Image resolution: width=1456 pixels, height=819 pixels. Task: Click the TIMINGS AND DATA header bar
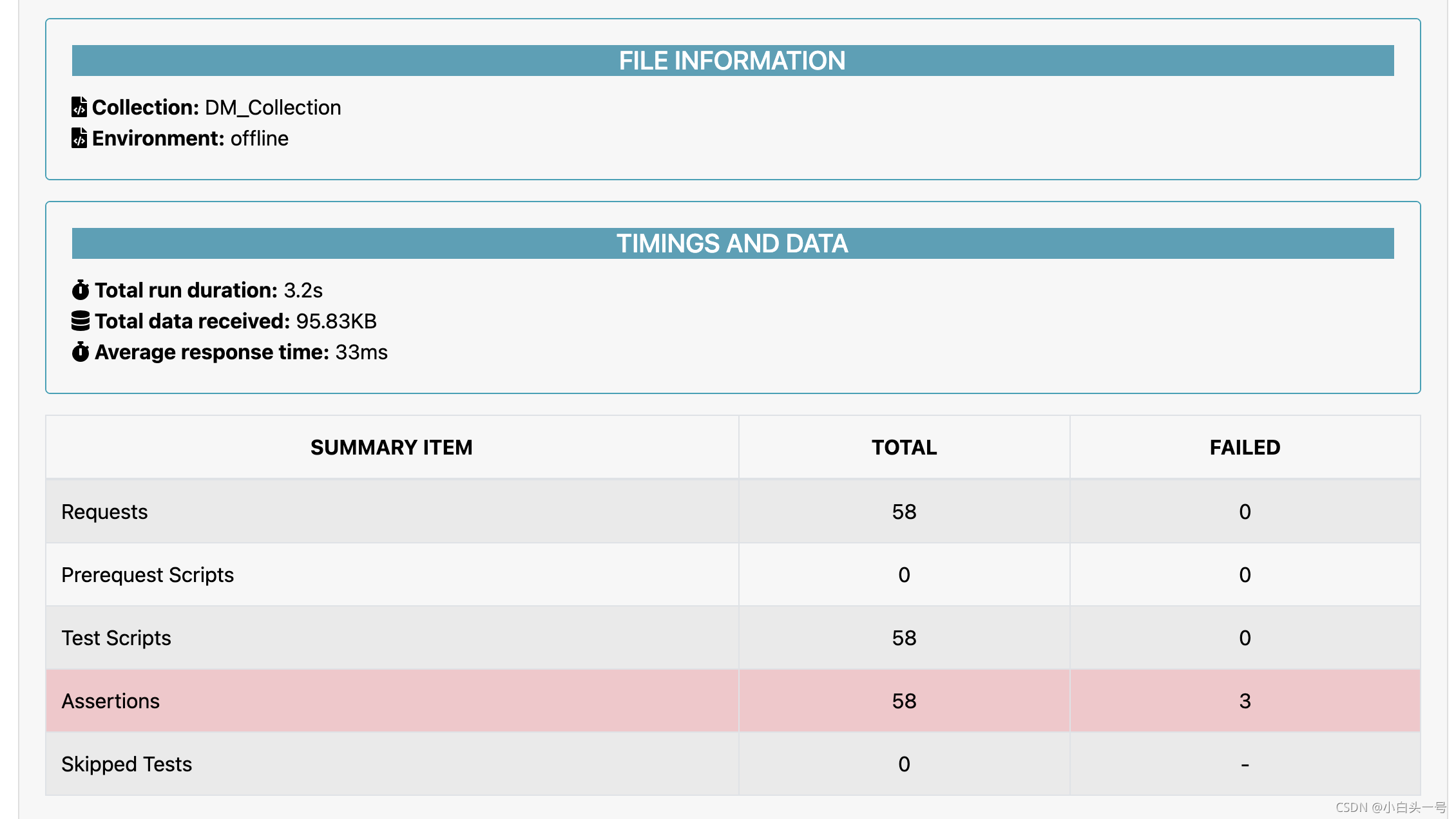pos(733,243)
